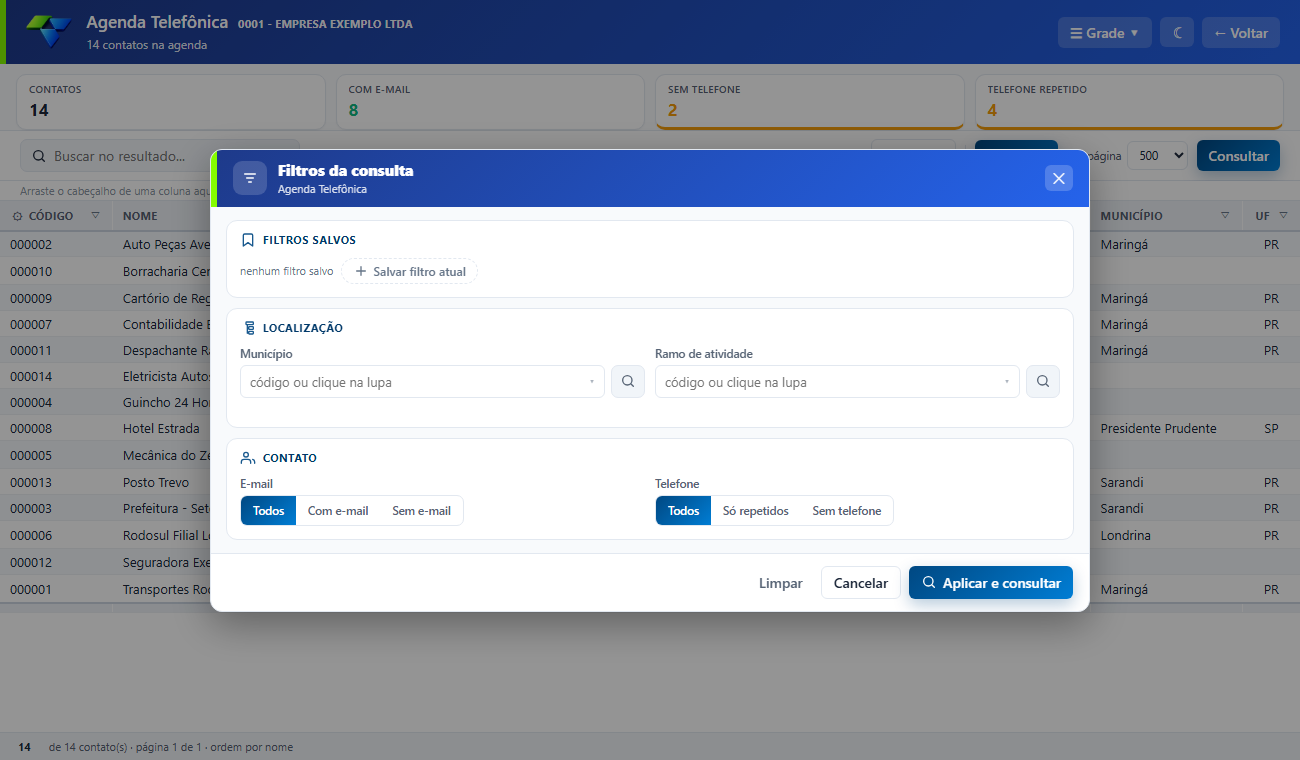Click the Com e-mail 8 summary card
The height and width of the screenshot is (760, 1300).
coord(490,102)
